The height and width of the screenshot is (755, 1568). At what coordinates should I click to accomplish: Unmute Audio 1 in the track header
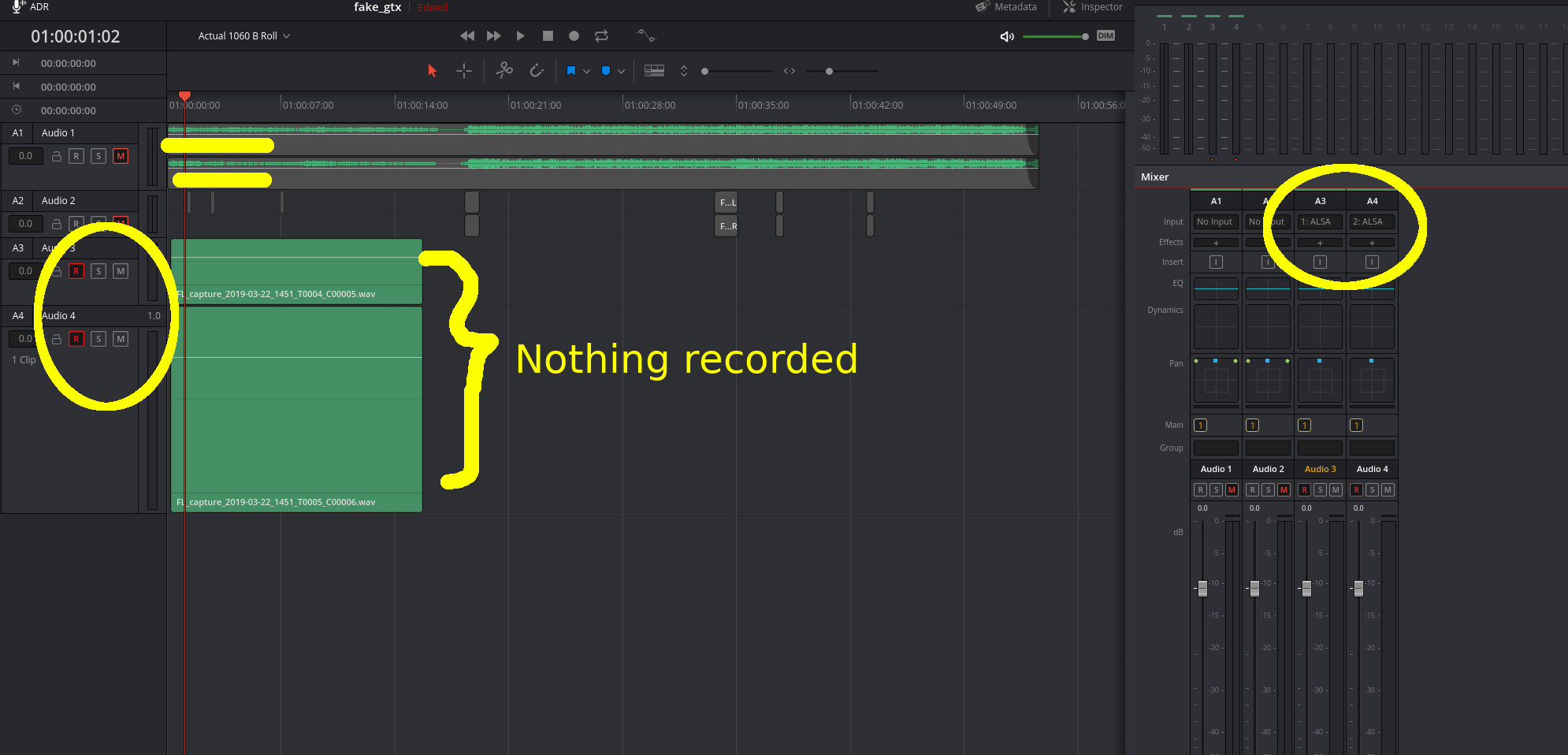point(121,156)
